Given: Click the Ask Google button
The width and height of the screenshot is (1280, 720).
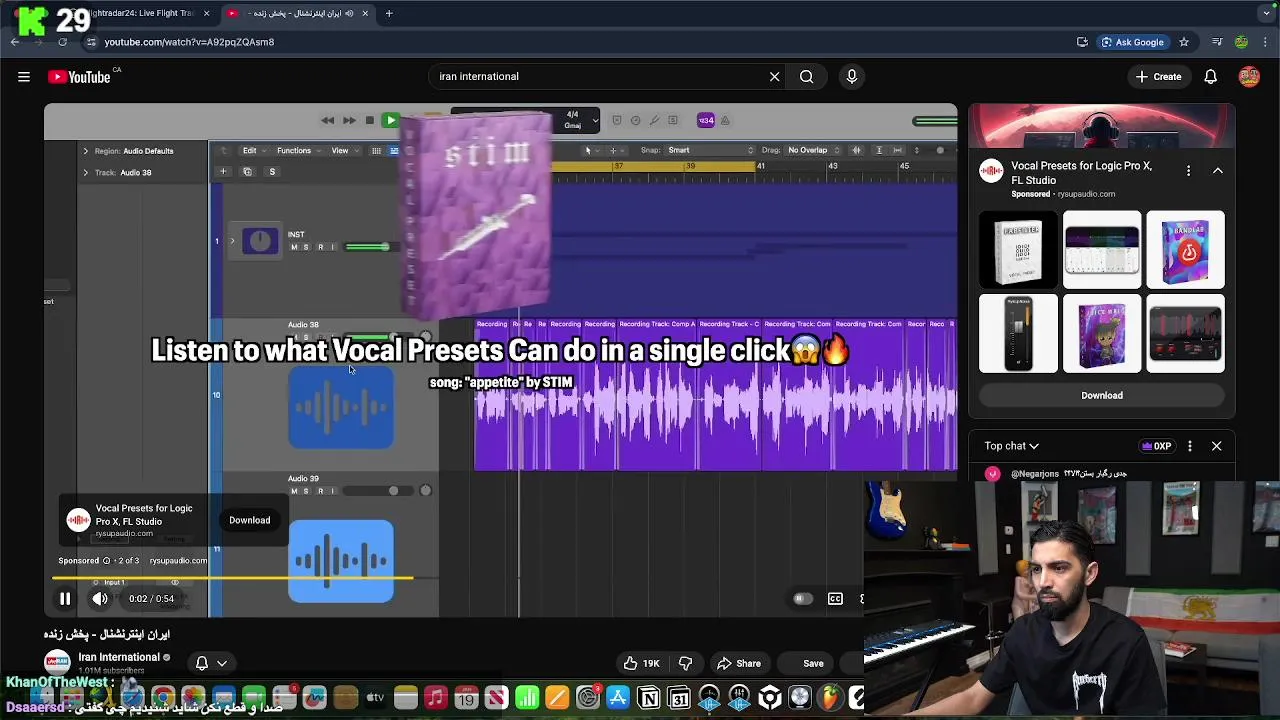Looking at the screenshot, I should pos(1132,42).
